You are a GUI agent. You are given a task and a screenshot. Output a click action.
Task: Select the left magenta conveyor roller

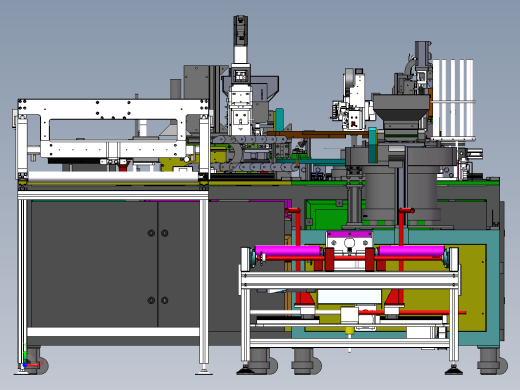coord(288,251)
